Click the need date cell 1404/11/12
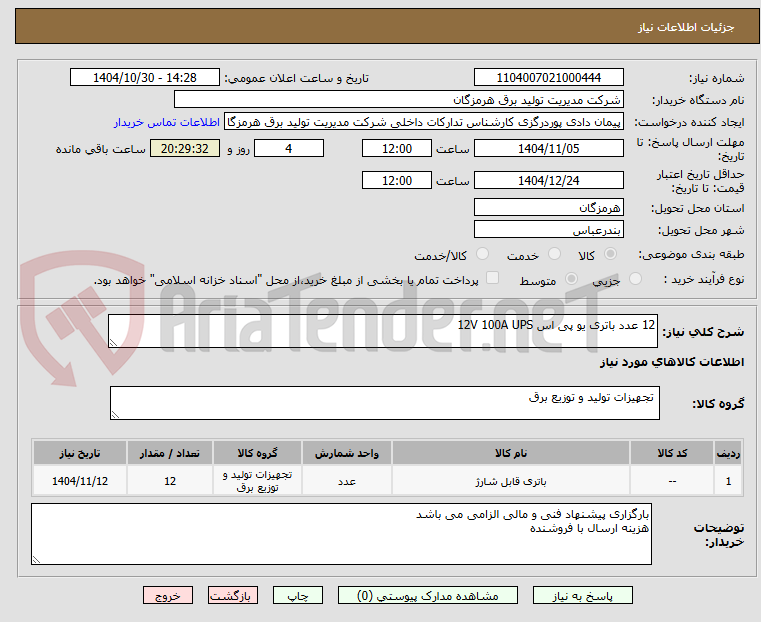 click(80, 481)
